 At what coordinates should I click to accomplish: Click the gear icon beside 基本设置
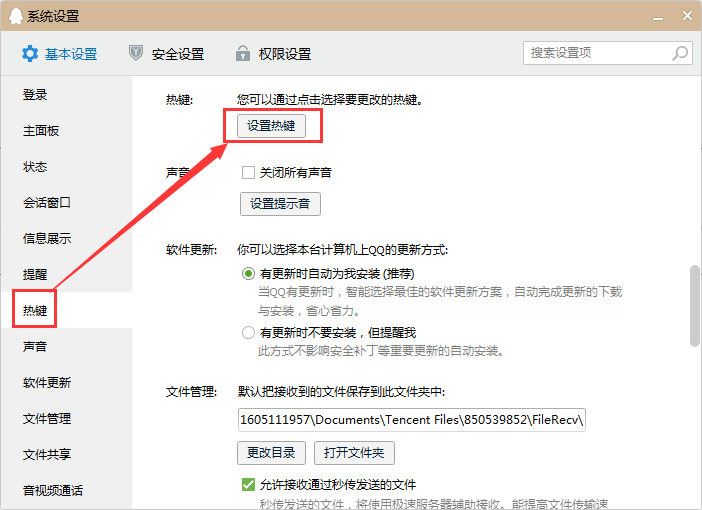tap(30, 54)
